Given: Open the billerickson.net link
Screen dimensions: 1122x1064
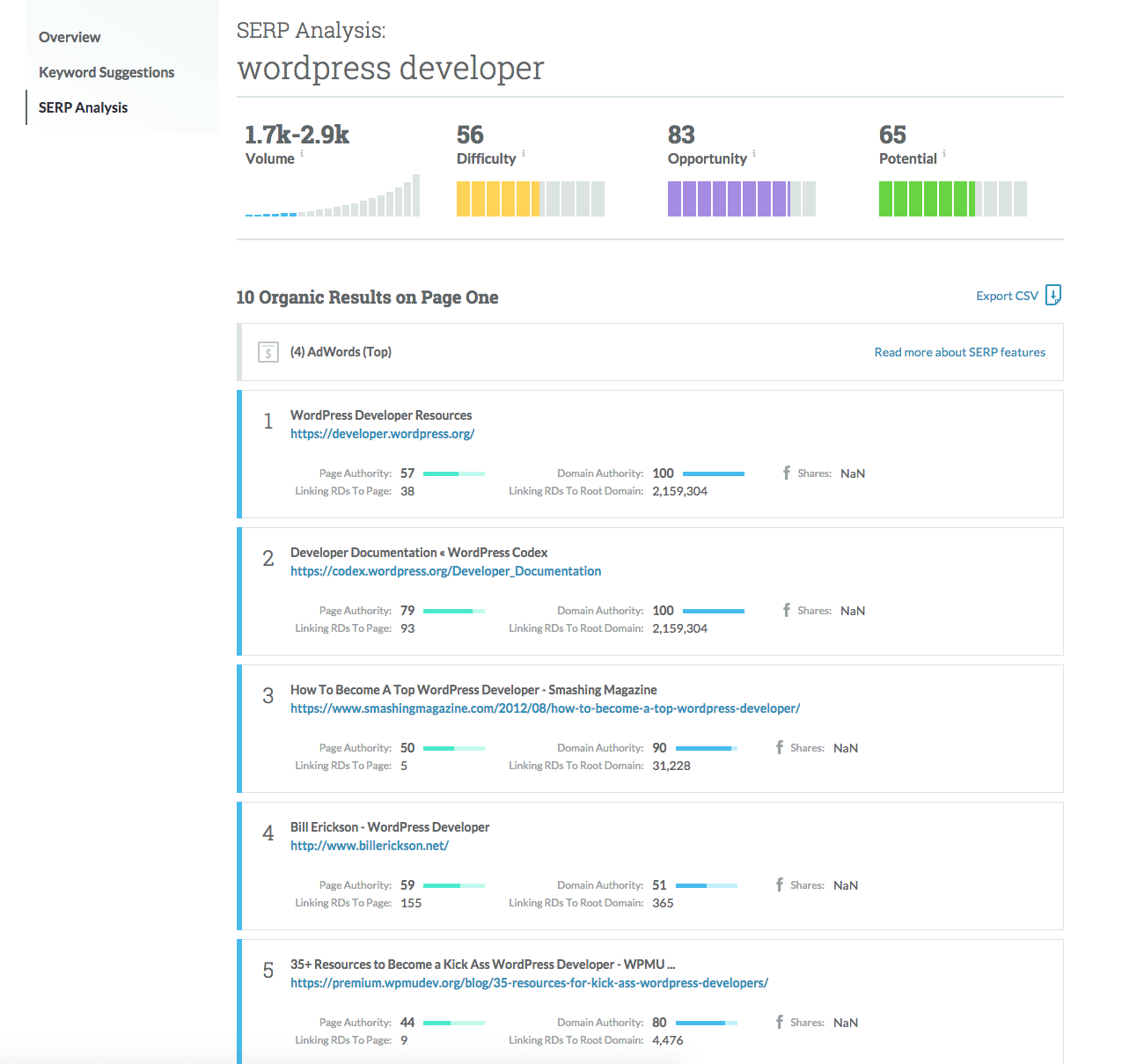Looking at the screenshot, I should pos(370,846).
